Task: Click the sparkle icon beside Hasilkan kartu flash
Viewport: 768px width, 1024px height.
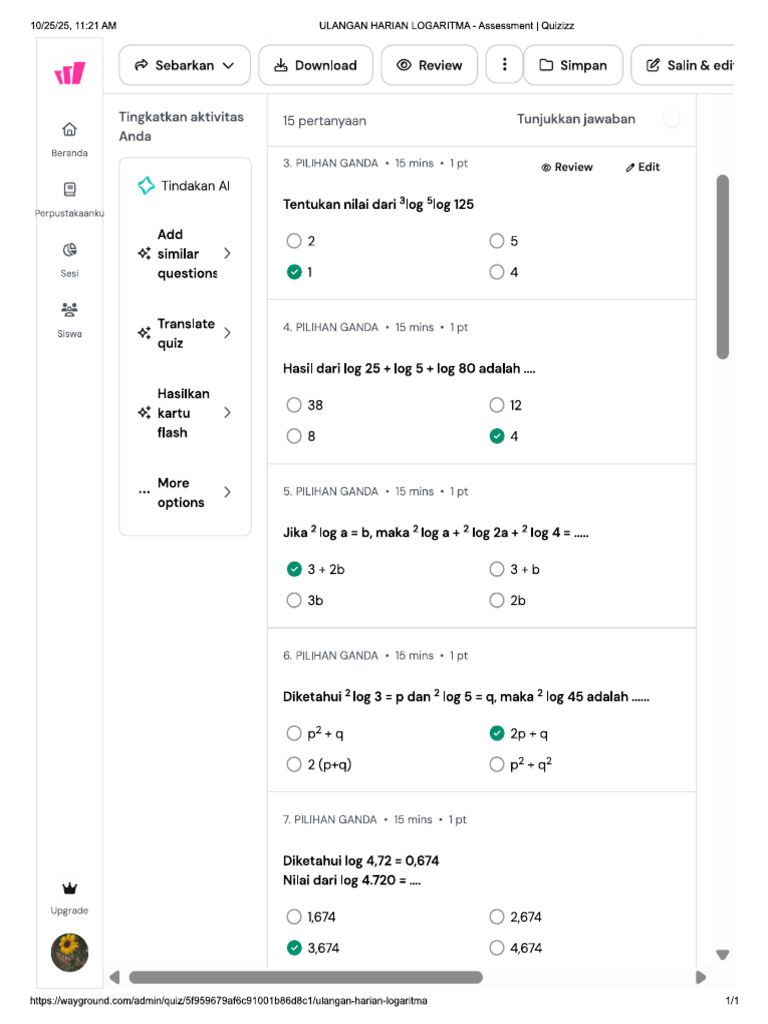Action: [144, 413]
